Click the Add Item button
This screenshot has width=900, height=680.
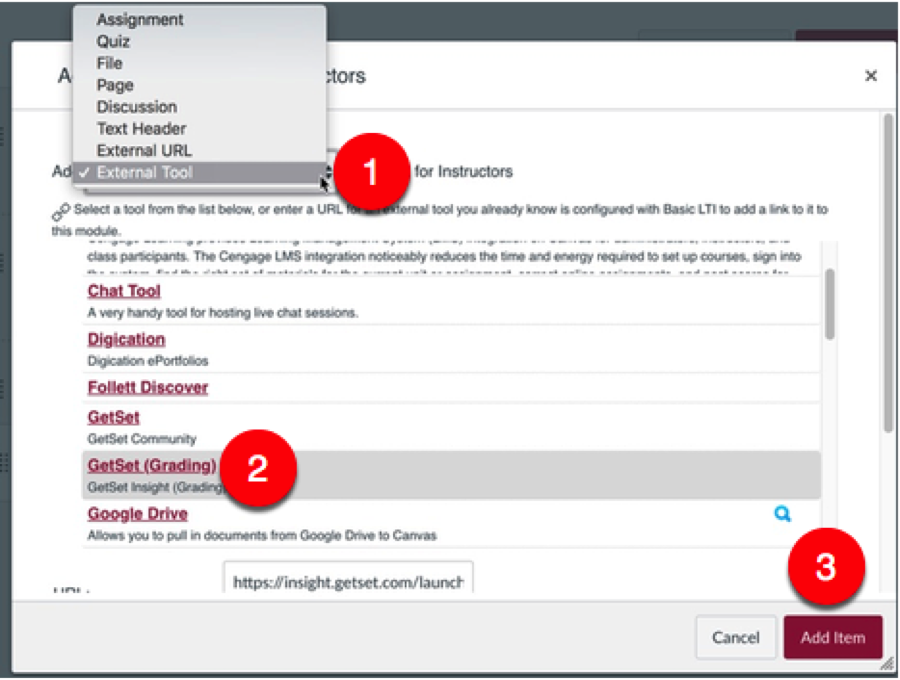[833, 636]
